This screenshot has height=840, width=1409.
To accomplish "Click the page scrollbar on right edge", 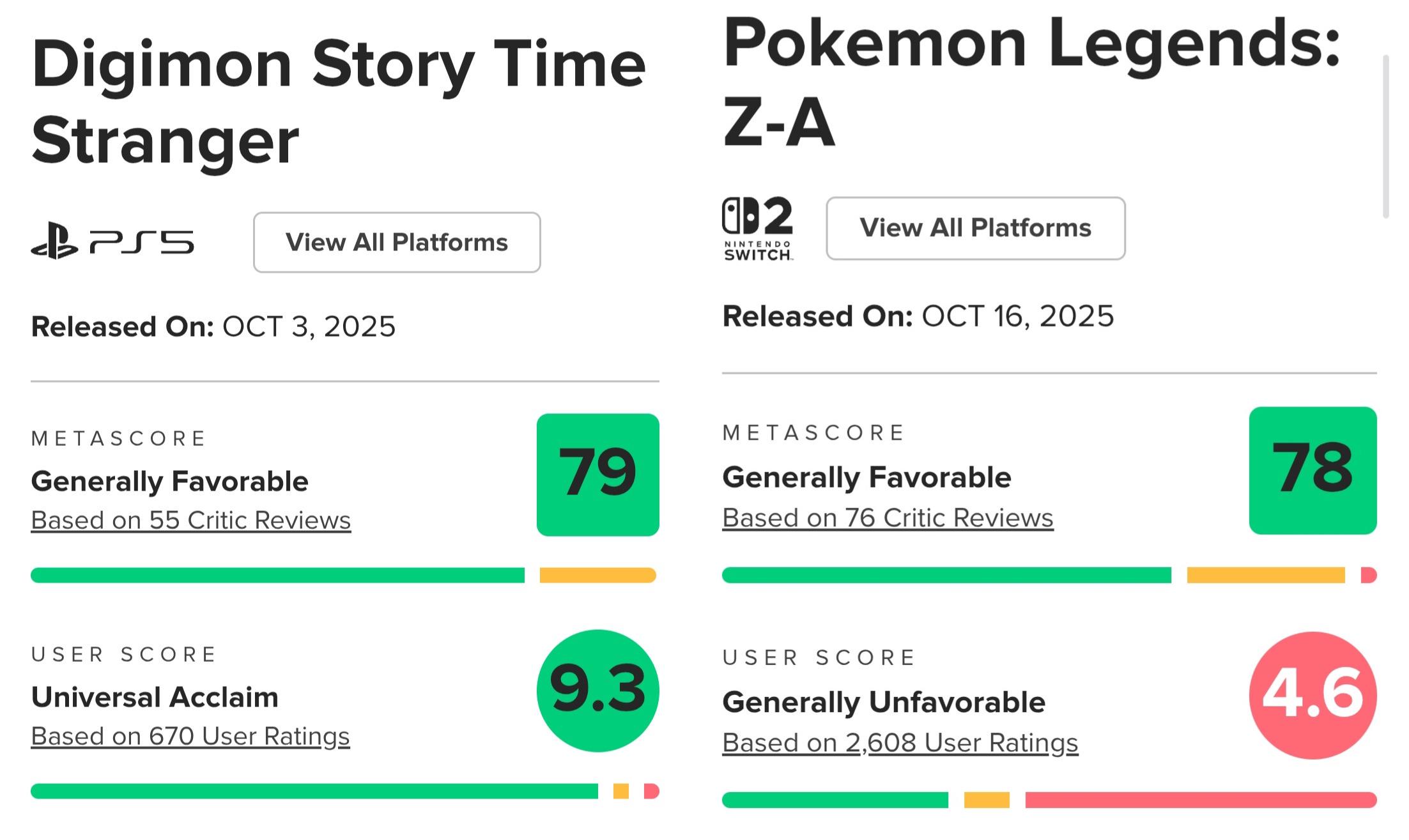I will [x=1385, y=137].
